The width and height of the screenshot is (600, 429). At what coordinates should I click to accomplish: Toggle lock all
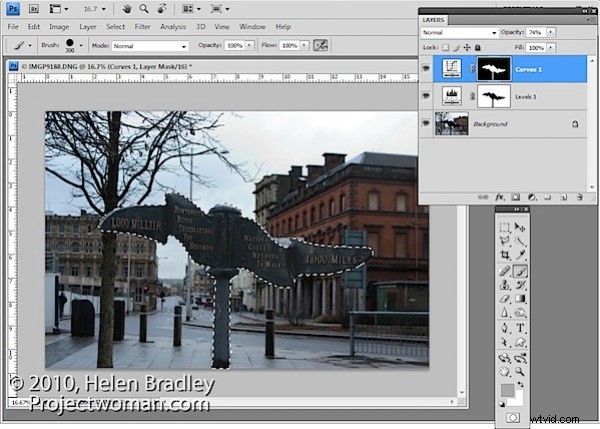point(478,47)
